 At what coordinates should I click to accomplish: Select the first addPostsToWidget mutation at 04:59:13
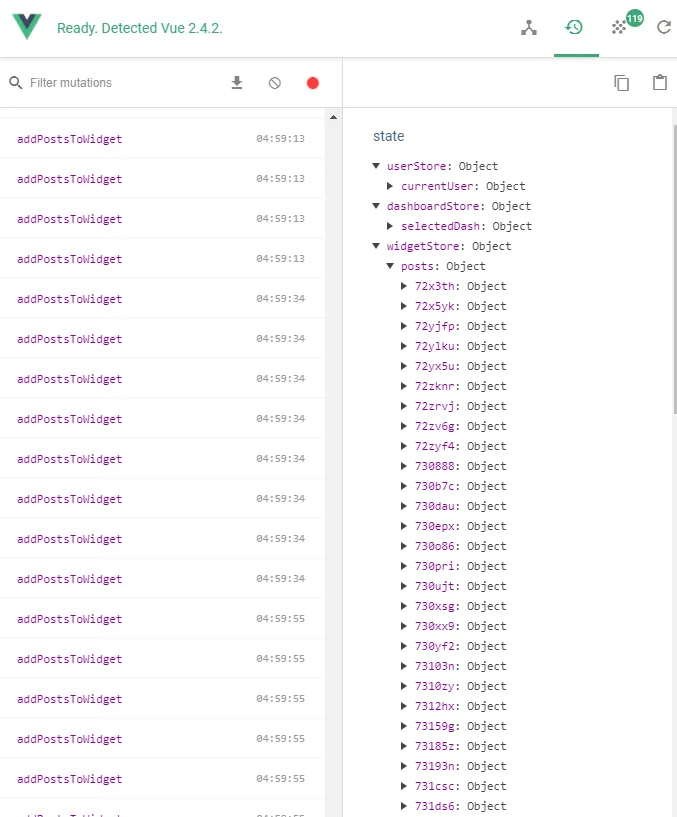tap(70, 139)
